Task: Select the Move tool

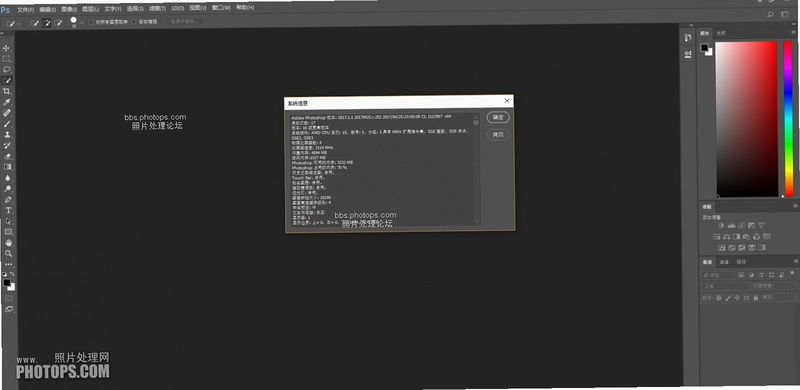Action: point(7,48)
